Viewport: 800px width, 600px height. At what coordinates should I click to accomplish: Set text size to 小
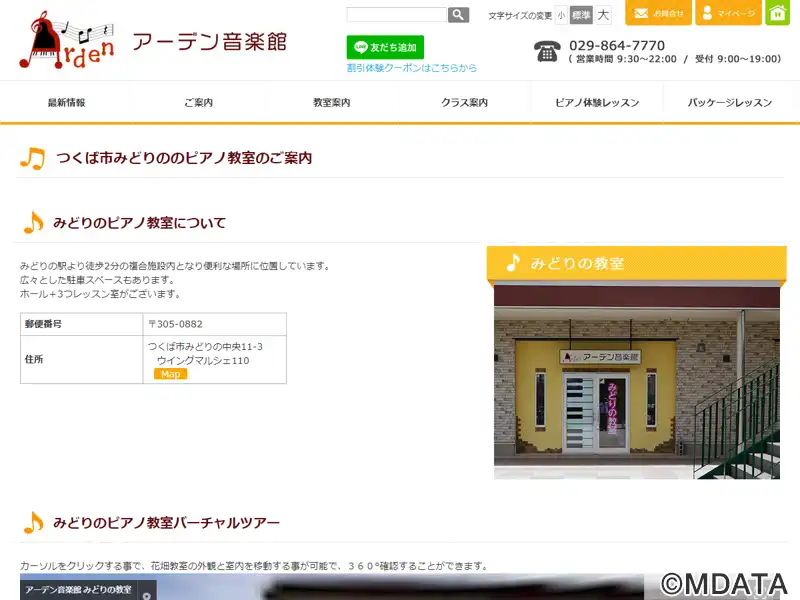(x=561, y=15)
